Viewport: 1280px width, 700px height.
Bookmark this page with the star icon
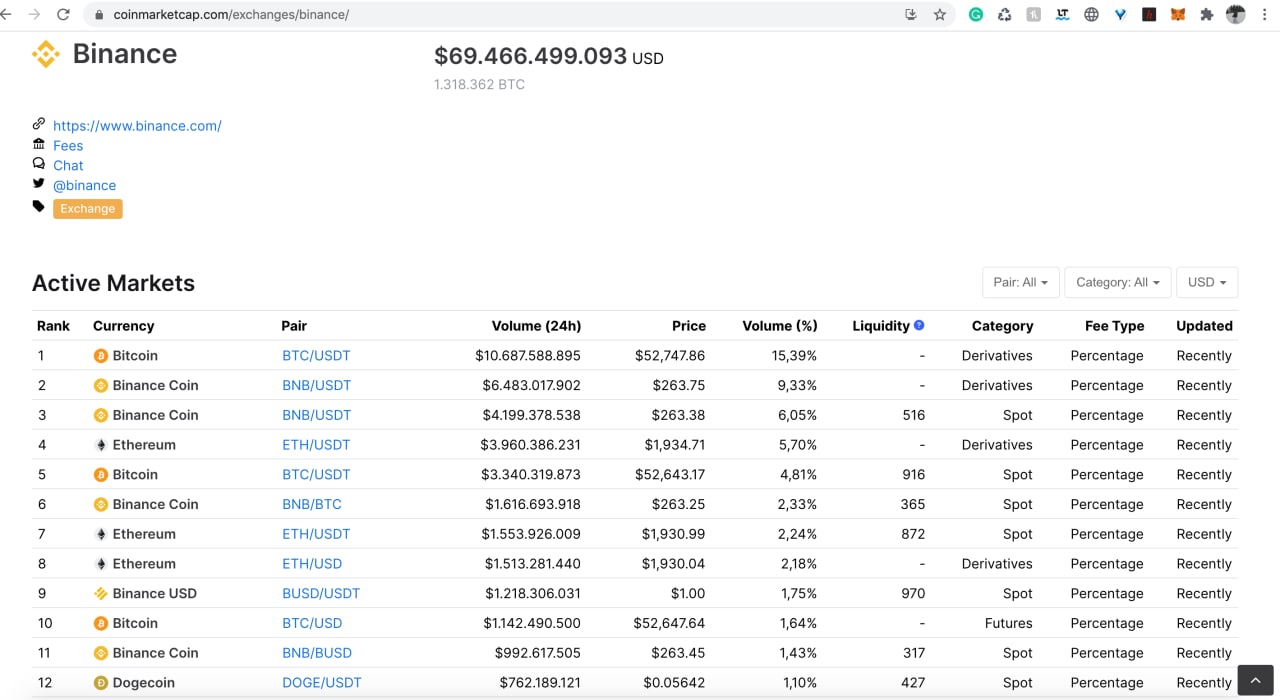click(940, 15)
